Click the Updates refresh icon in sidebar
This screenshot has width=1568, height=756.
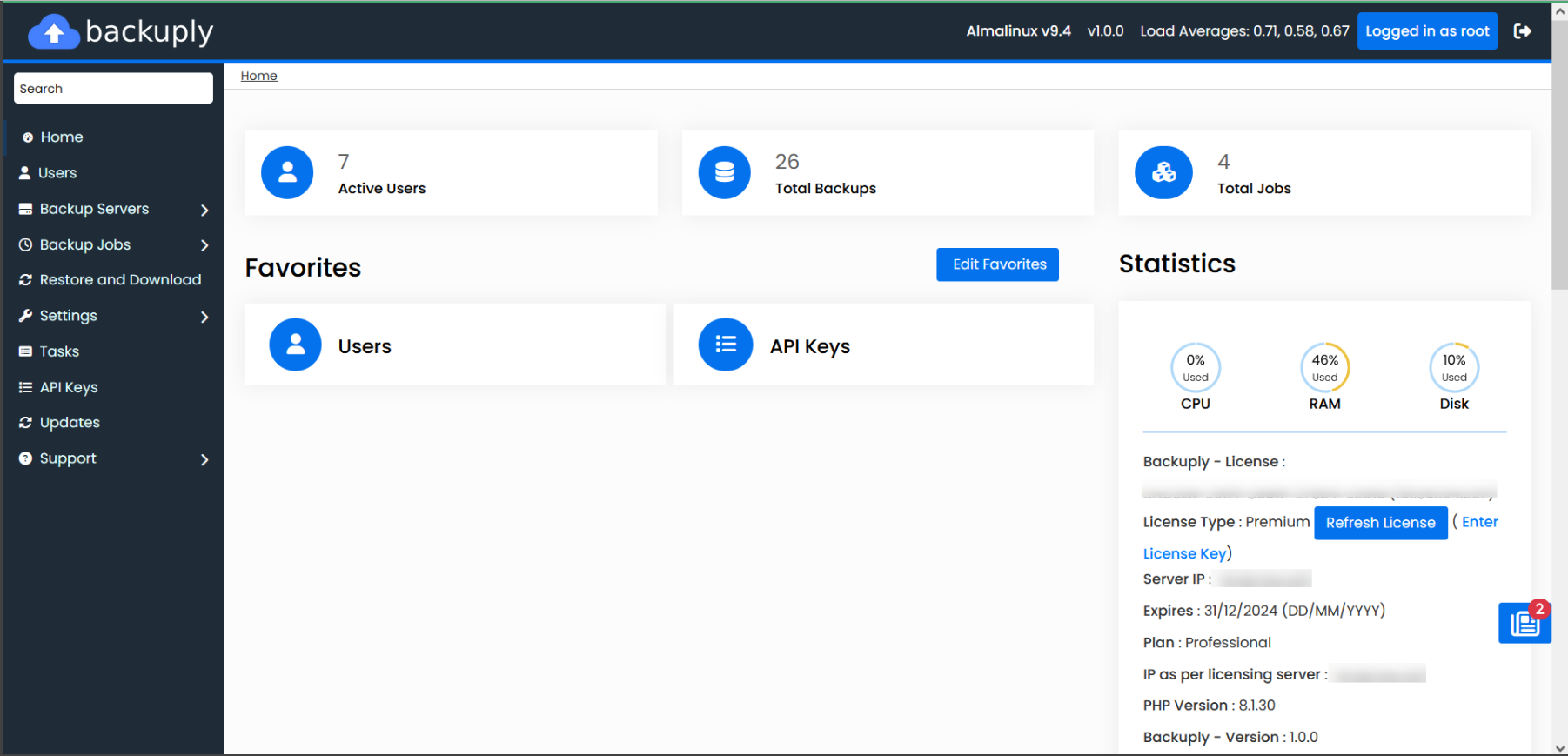[x=25, y=422]
